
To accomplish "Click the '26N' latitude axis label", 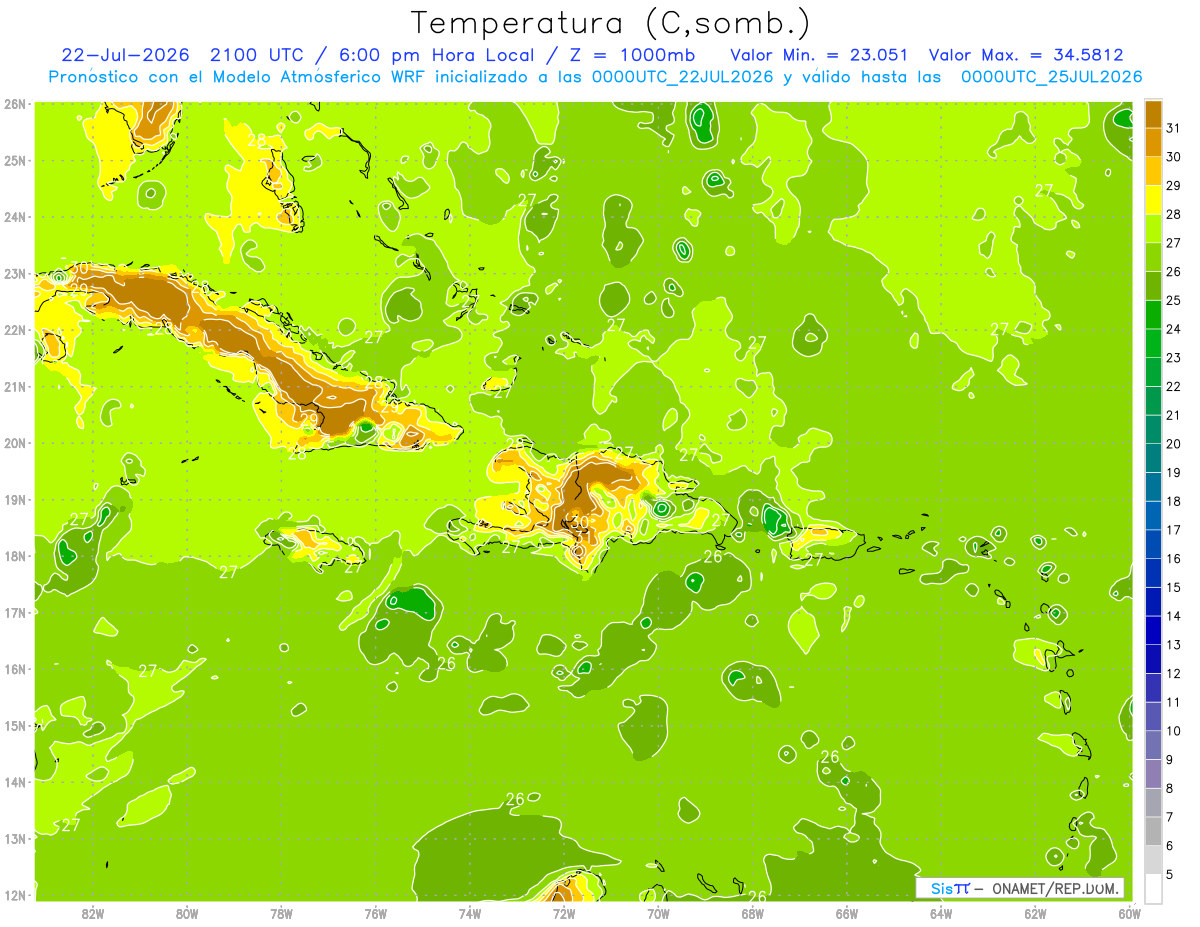I will (x=15, y=104).
